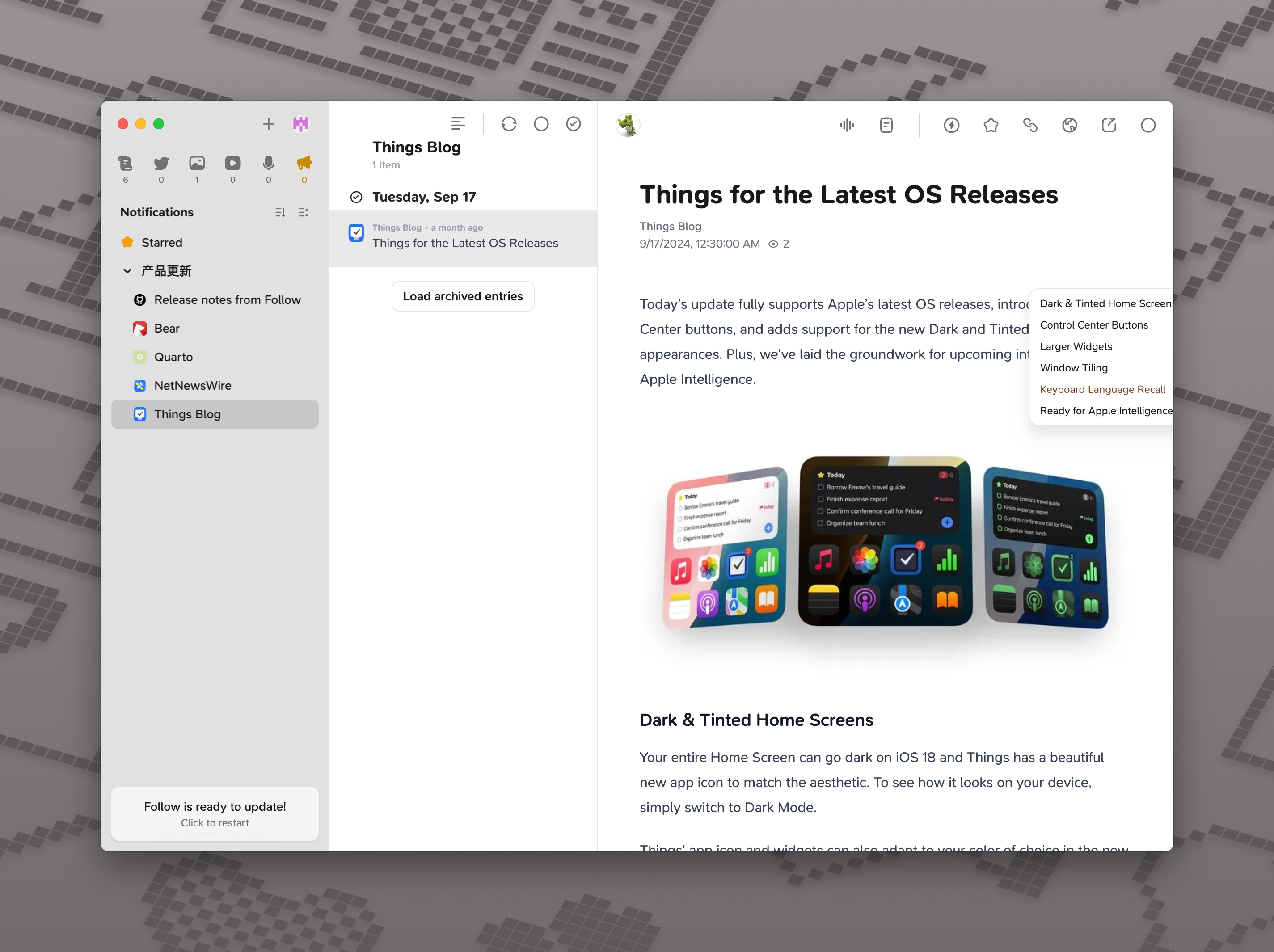Toggle the article read-status circle
Image resolution: width=1274 pixels, height=952 pixels.
(1148, 125)
